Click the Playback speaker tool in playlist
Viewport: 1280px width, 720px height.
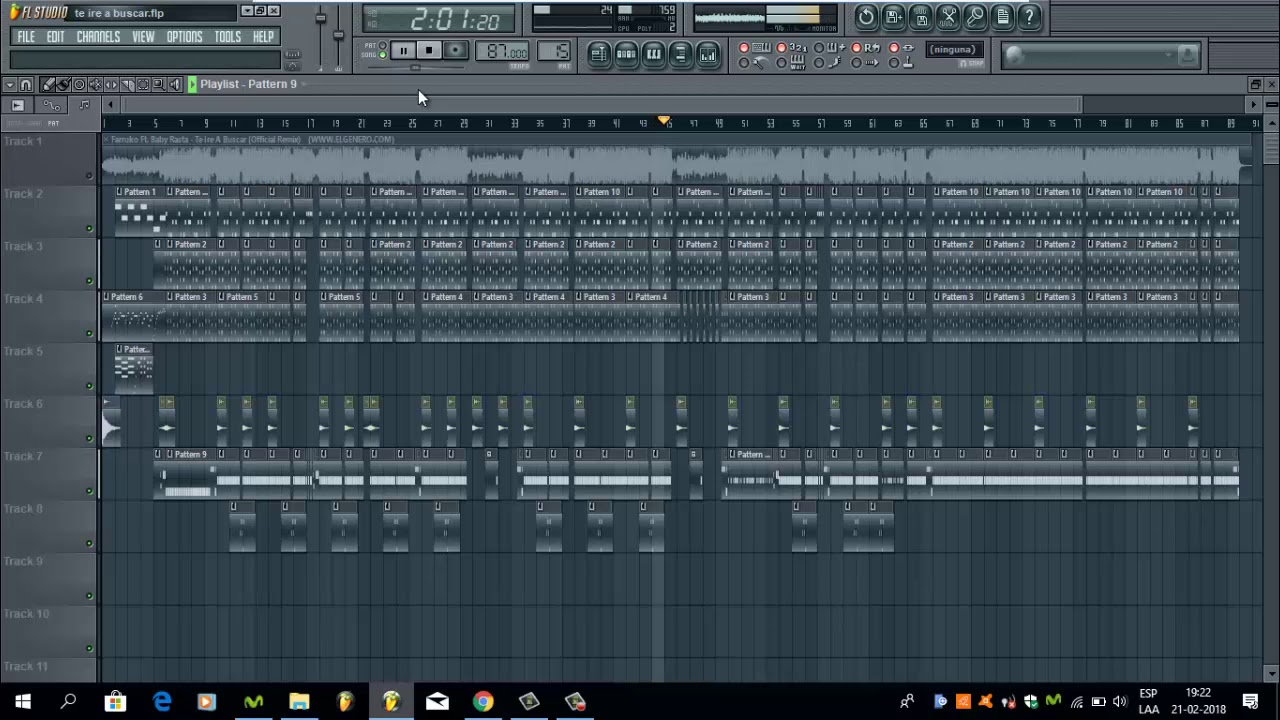point(175,85)
